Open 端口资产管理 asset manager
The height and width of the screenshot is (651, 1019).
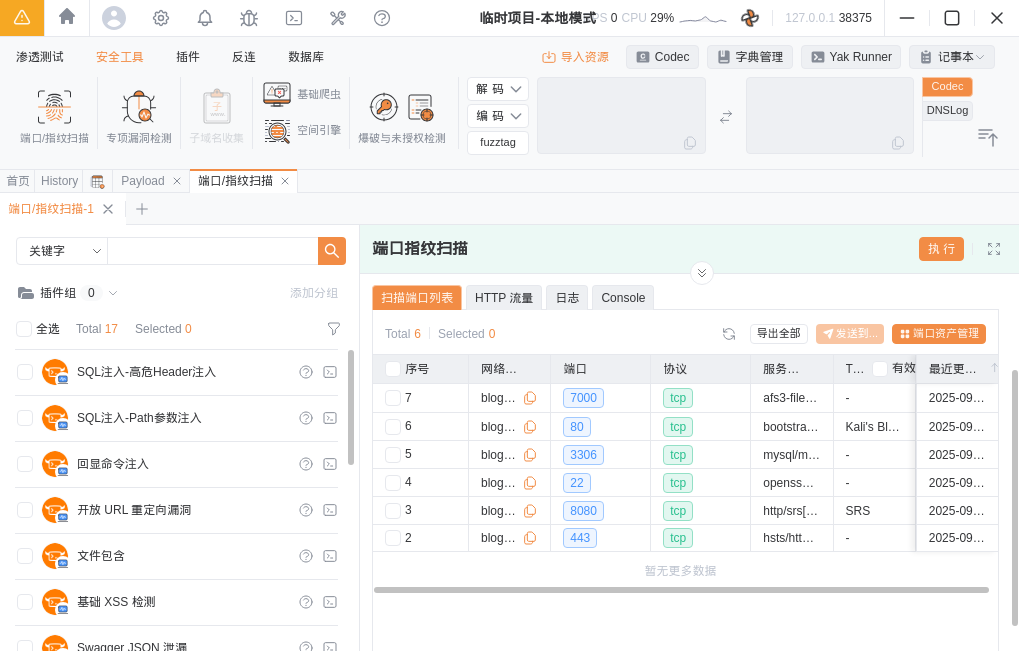tap(939, 334)
